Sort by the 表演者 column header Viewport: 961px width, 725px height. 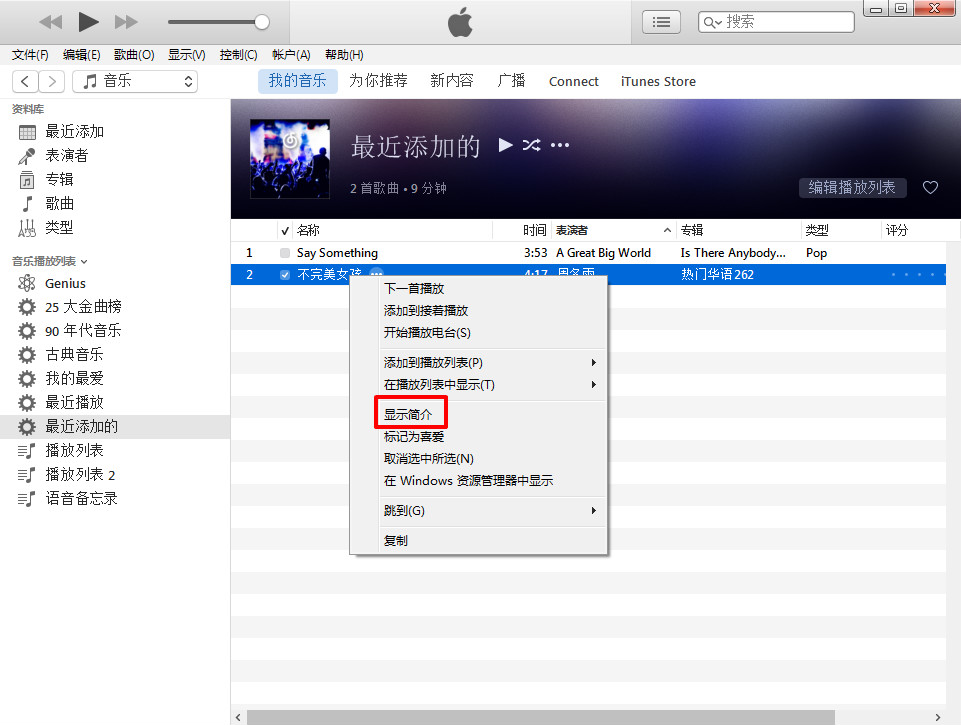(x=613, y=230)
